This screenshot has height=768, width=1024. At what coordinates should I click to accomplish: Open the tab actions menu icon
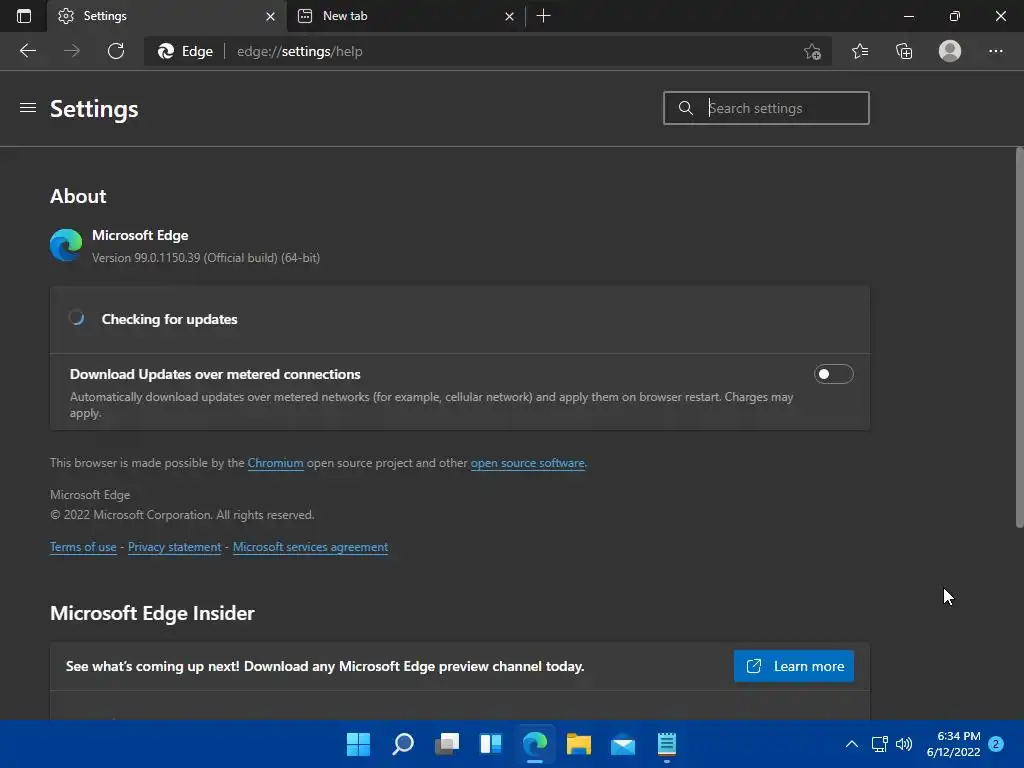pyautogui.click(x=24, y=16)
